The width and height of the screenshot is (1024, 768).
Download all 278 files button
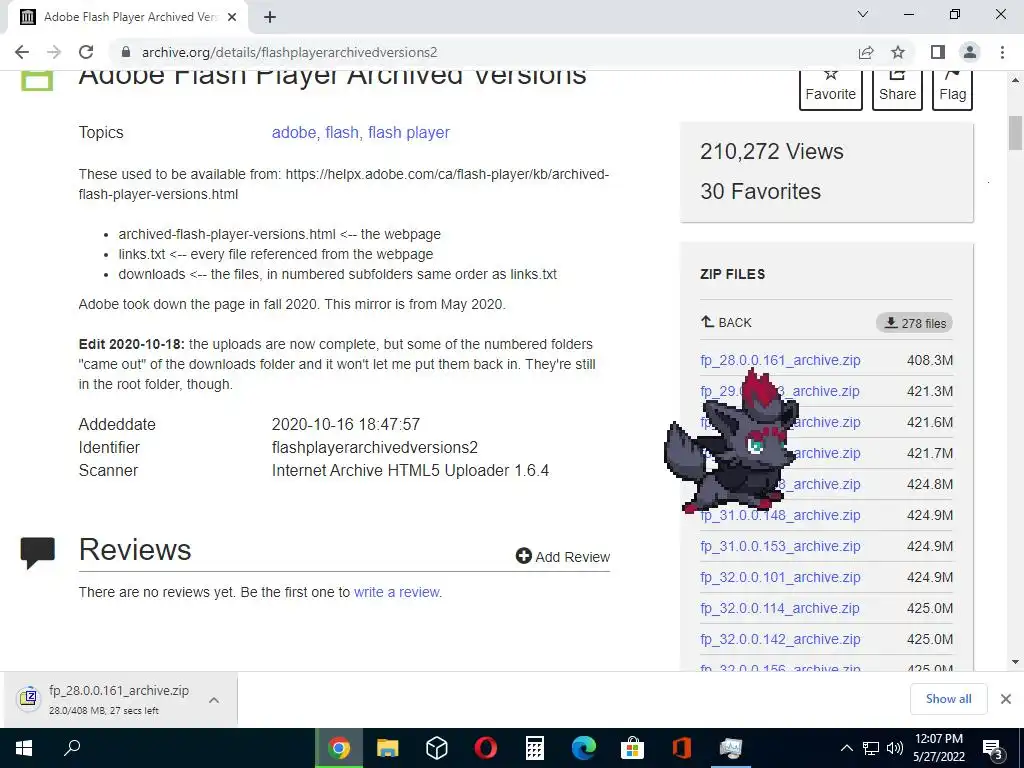914,323
